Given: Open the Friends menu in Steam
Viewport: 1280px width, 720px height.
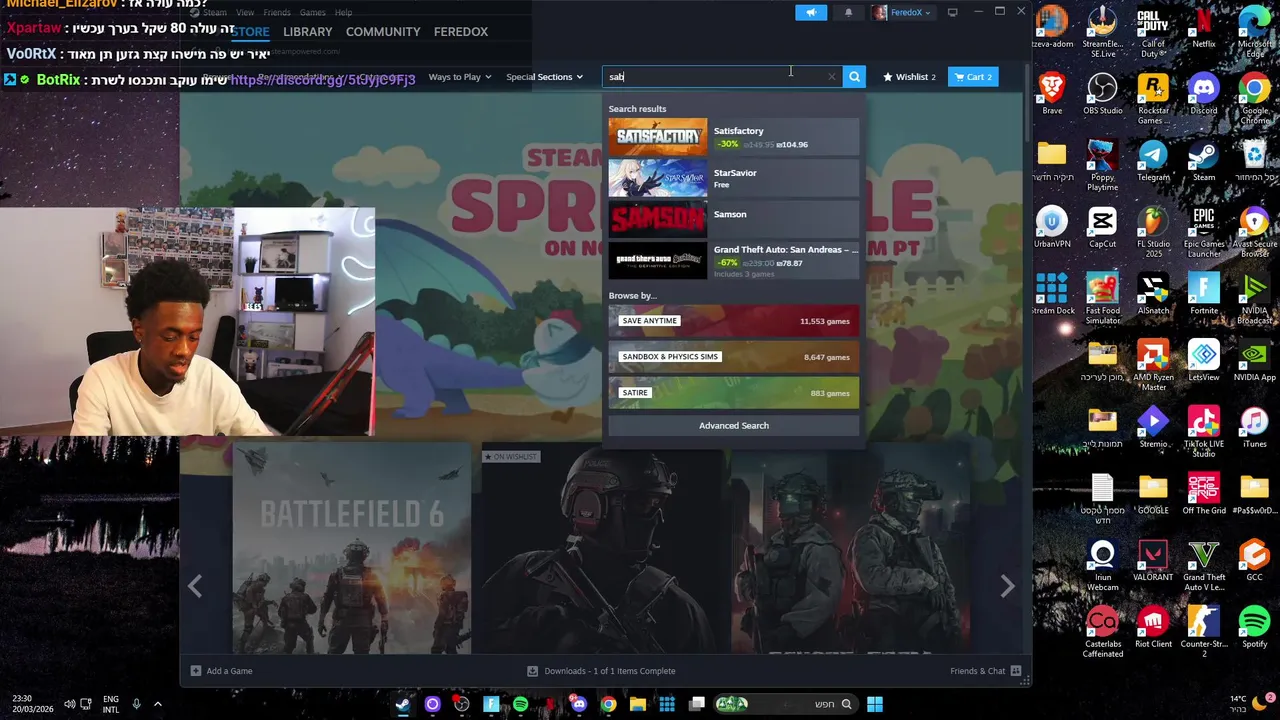Looking at the screenshot, I should click(x=277, y=12).
